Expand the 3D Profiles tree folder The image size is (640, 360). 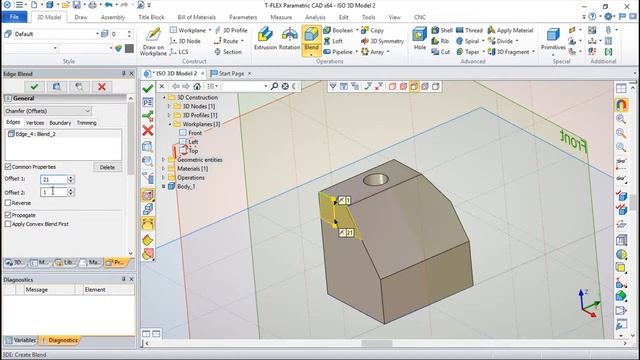coord(169,115)
